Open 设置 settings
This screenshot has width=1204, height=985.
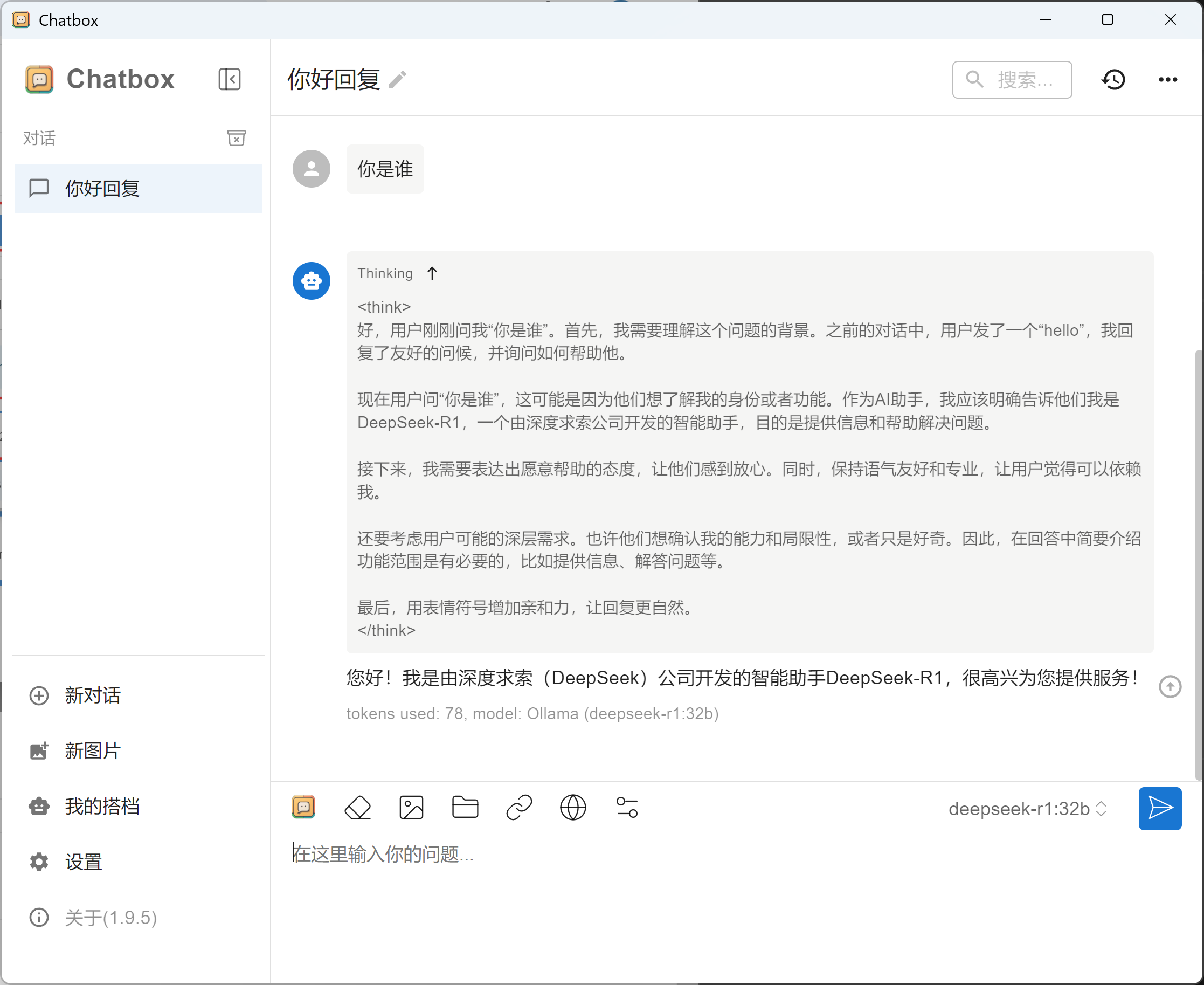pyautogui.click(x=139, y=862)
